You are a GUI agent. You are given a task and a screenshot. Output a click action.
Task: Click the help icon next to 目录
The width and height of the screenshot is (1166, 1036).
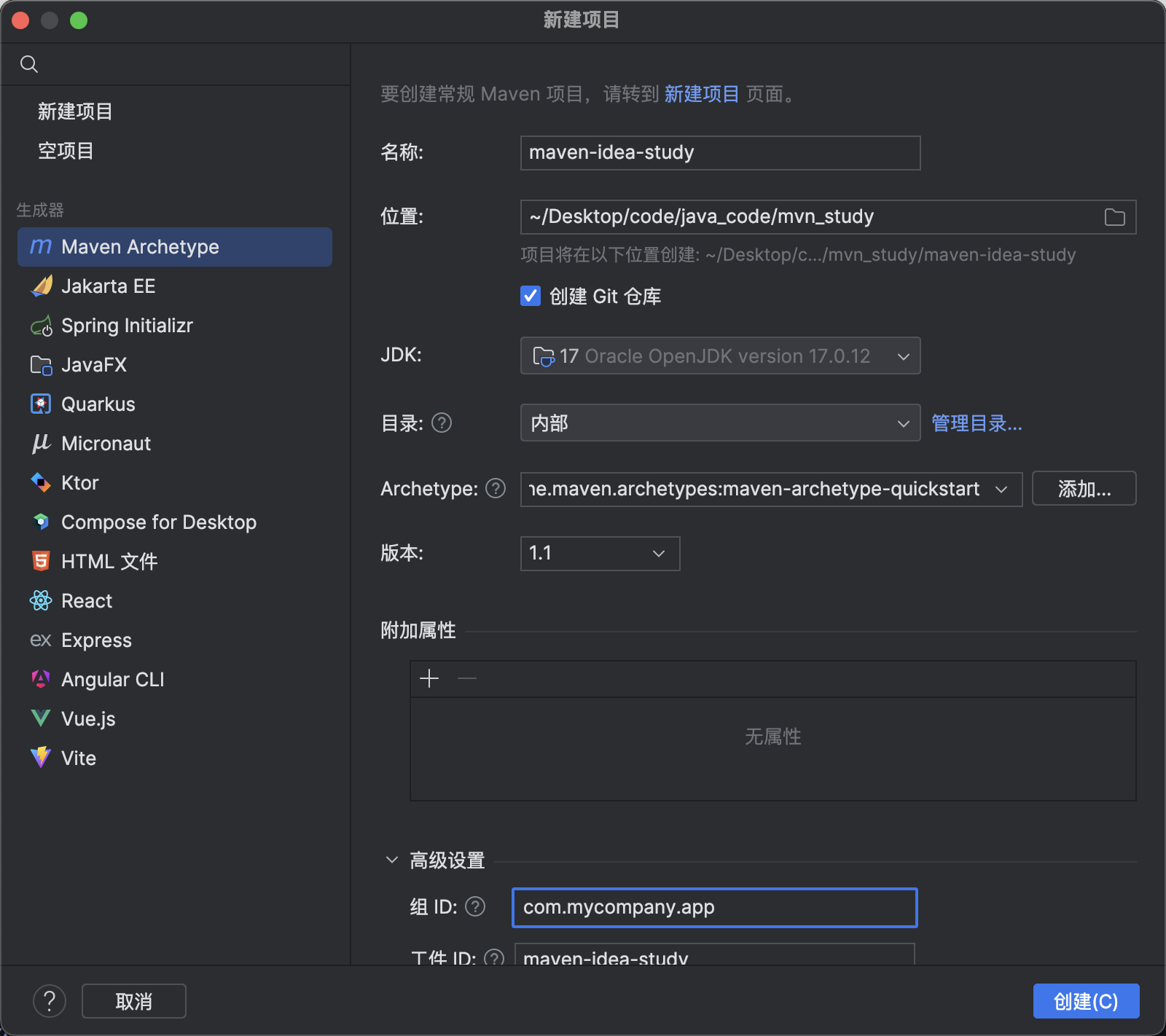click(442, 423)
